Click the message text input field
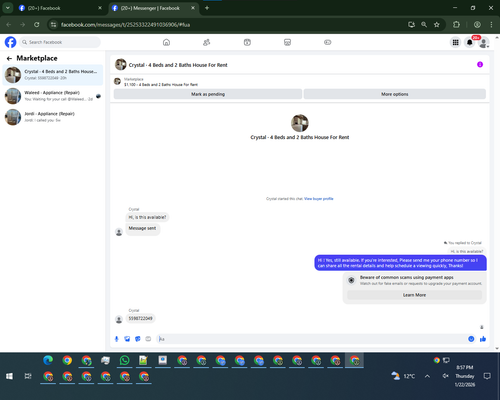The image size is (500, 400). (312, 339)
